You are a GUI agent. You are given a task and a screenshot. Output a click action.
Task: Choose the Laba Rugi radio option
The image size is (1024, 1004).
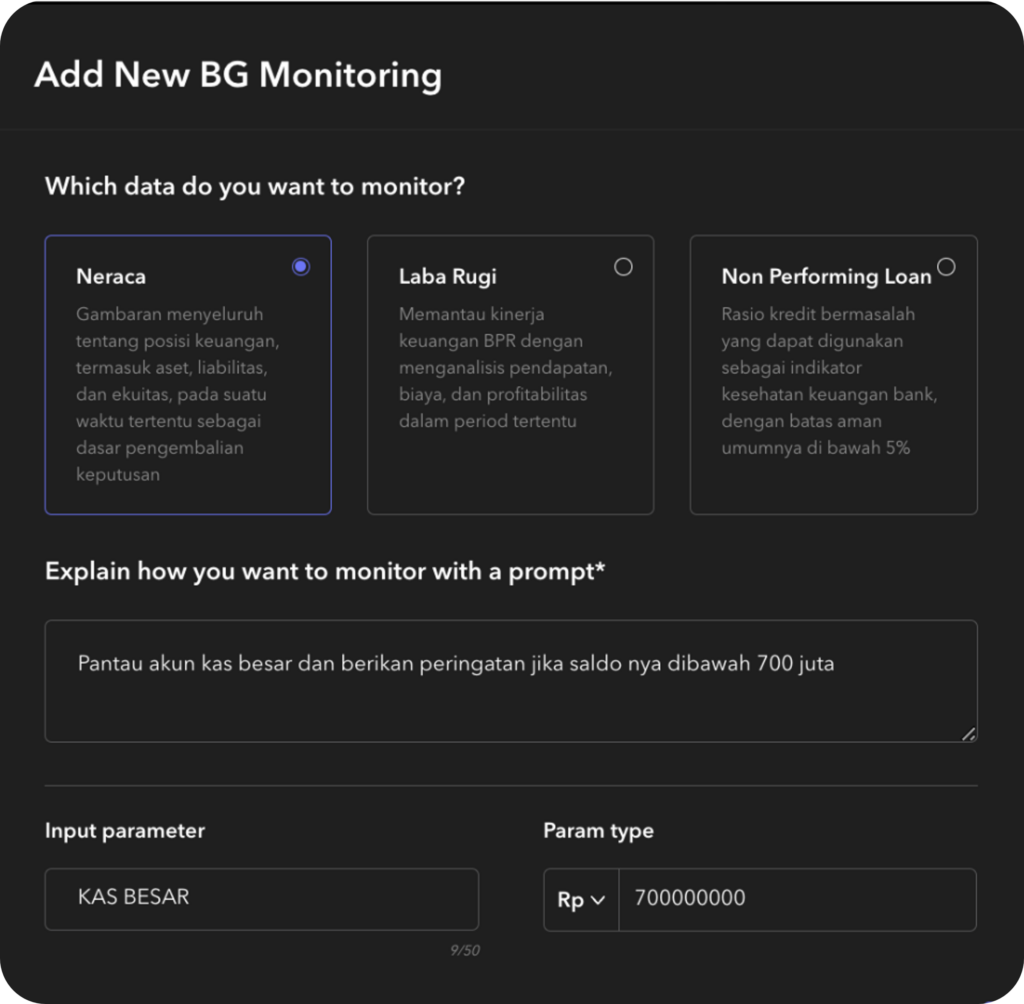coord(623,267)
